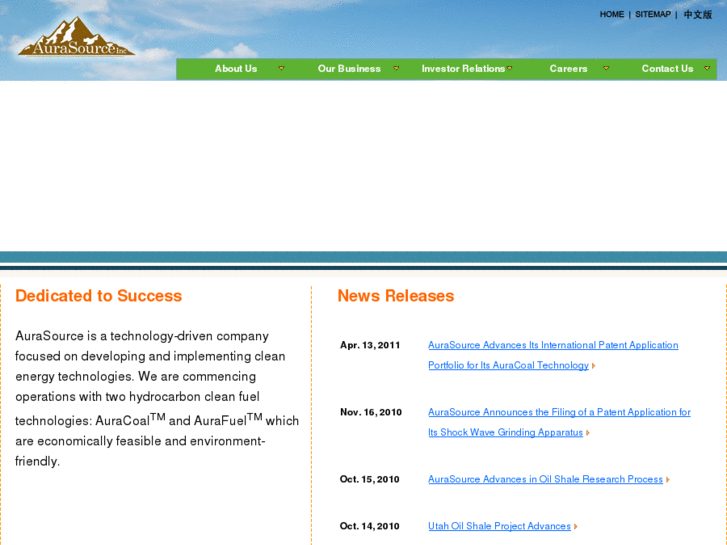727x545 pixels.
Task: Expand the Investor Relations dropdown arrow
Action: pyautogui.click(x=510, y=68)
